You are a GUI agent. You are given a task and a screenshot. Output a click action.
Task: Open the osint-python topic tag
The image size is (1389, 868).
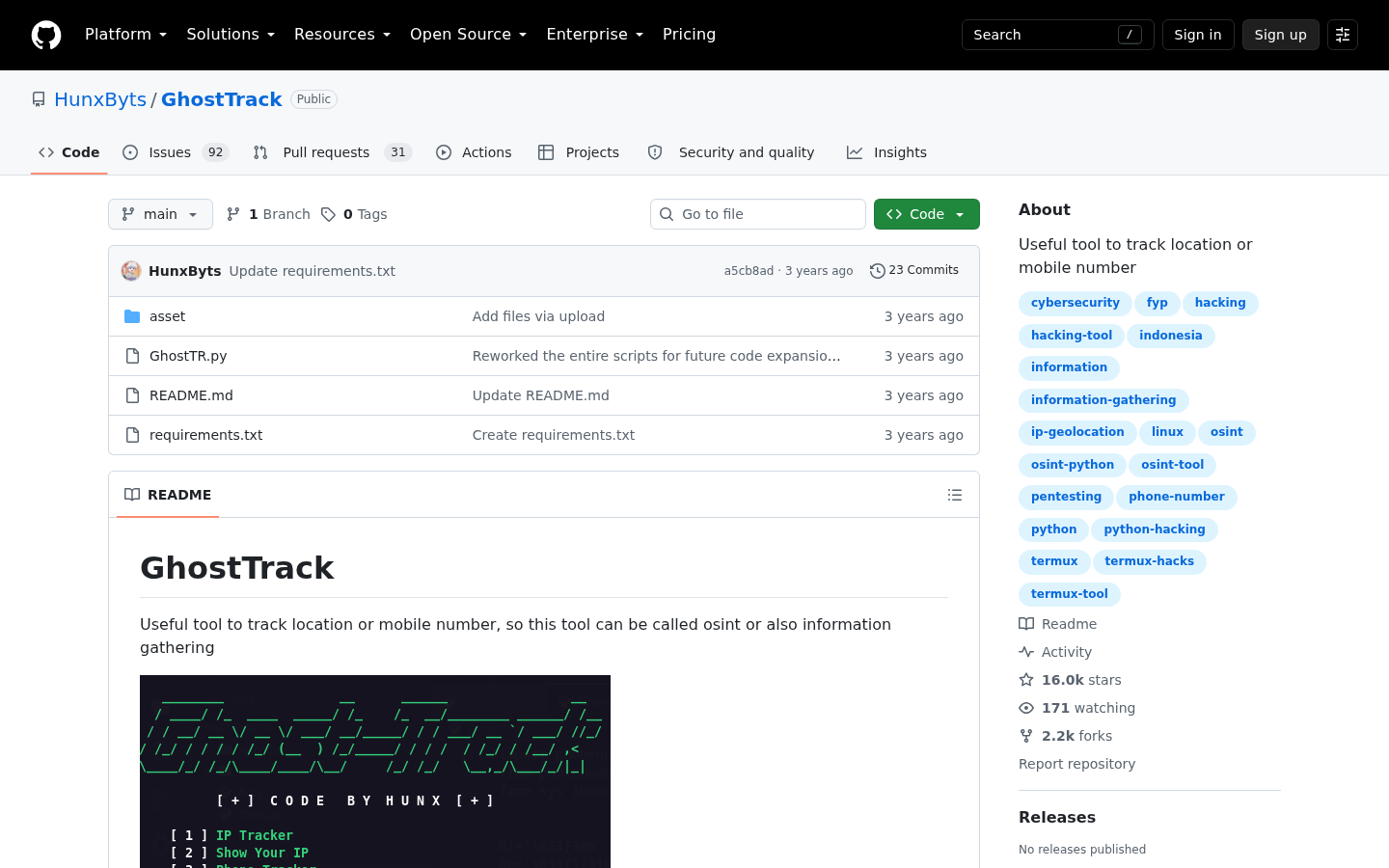1073,465
